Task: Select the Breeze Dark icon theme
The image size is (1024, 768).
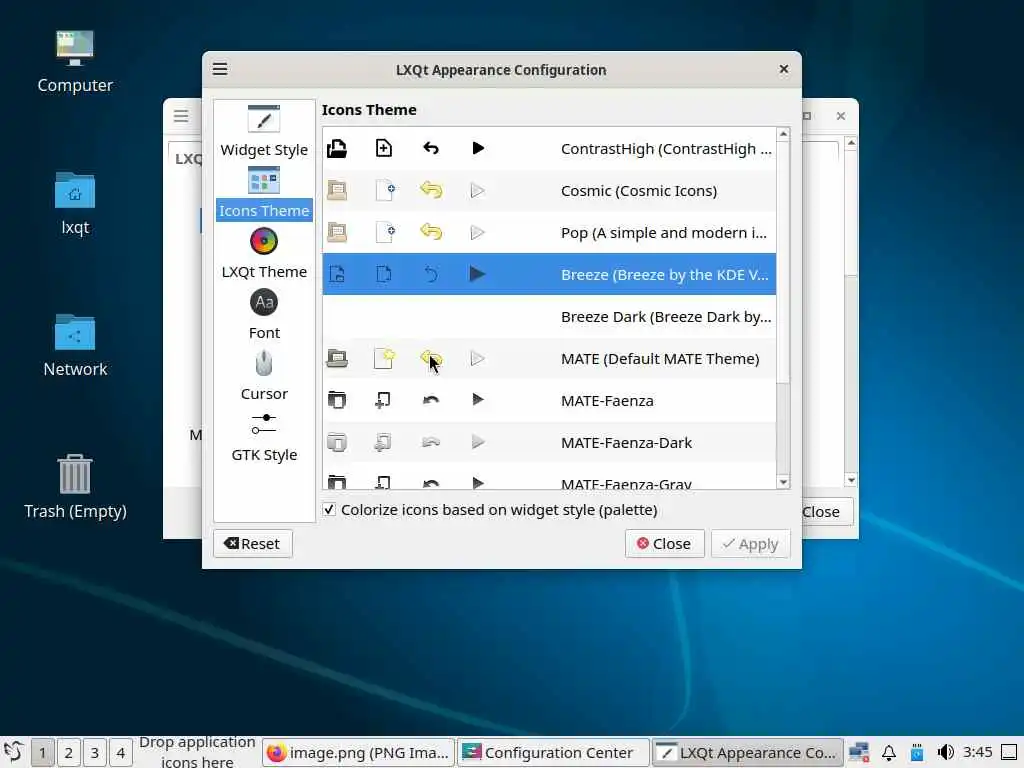Action: pyautogui.click(x=549, y=317)
